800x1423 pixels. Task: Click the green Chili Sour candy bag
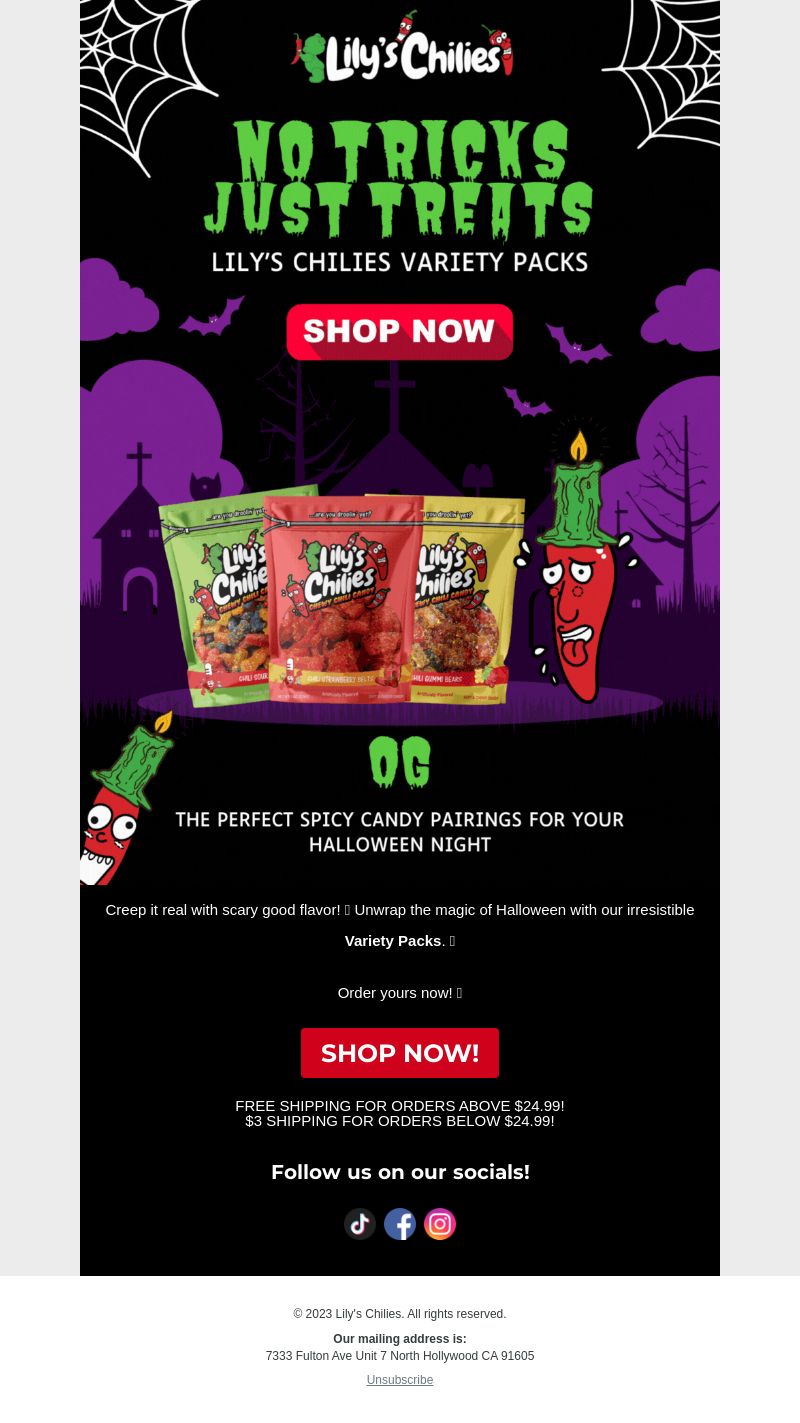[x=225, y=595]
